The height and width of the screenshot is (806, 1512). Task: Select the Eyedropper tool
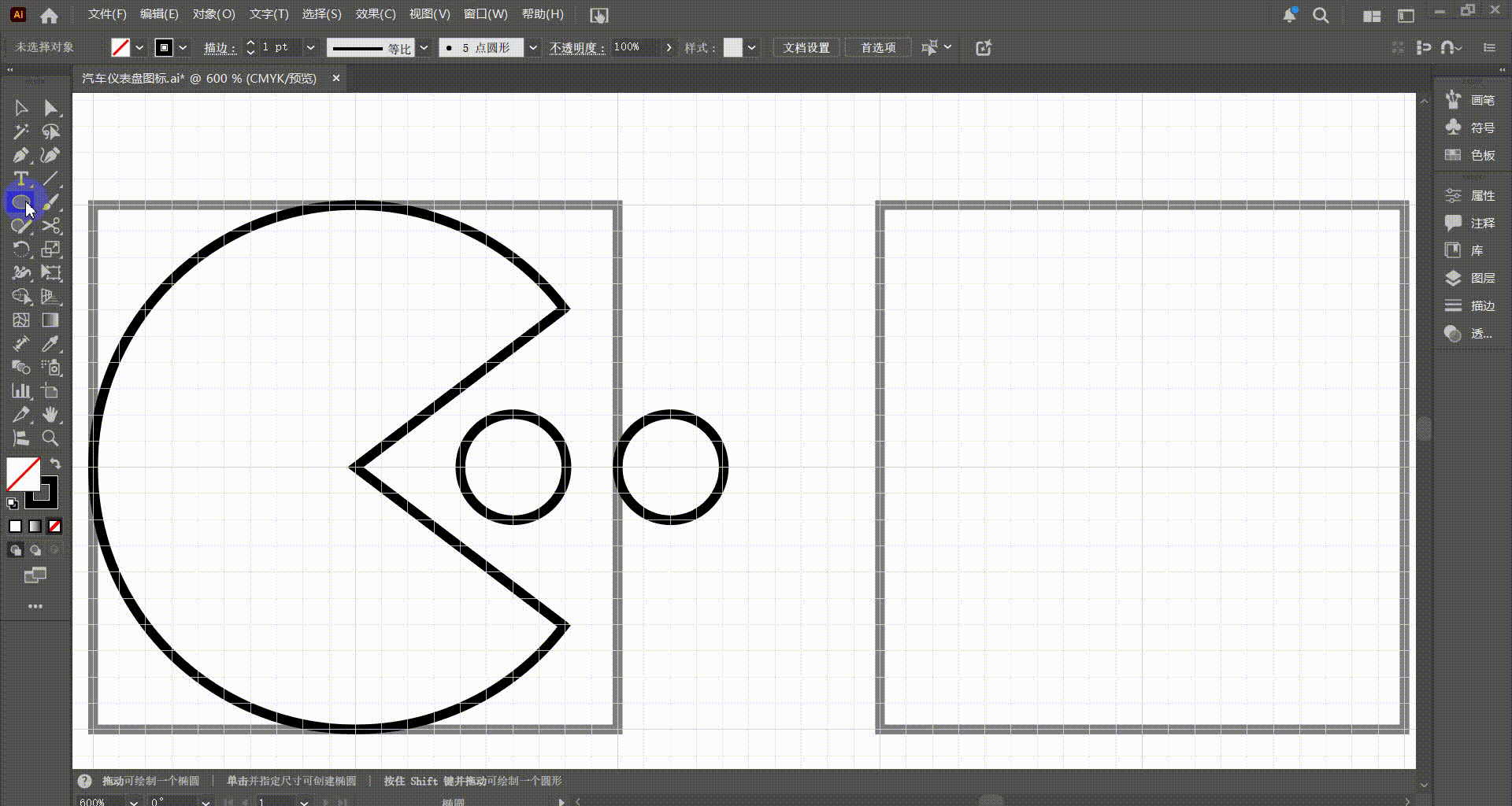point(51,344)
